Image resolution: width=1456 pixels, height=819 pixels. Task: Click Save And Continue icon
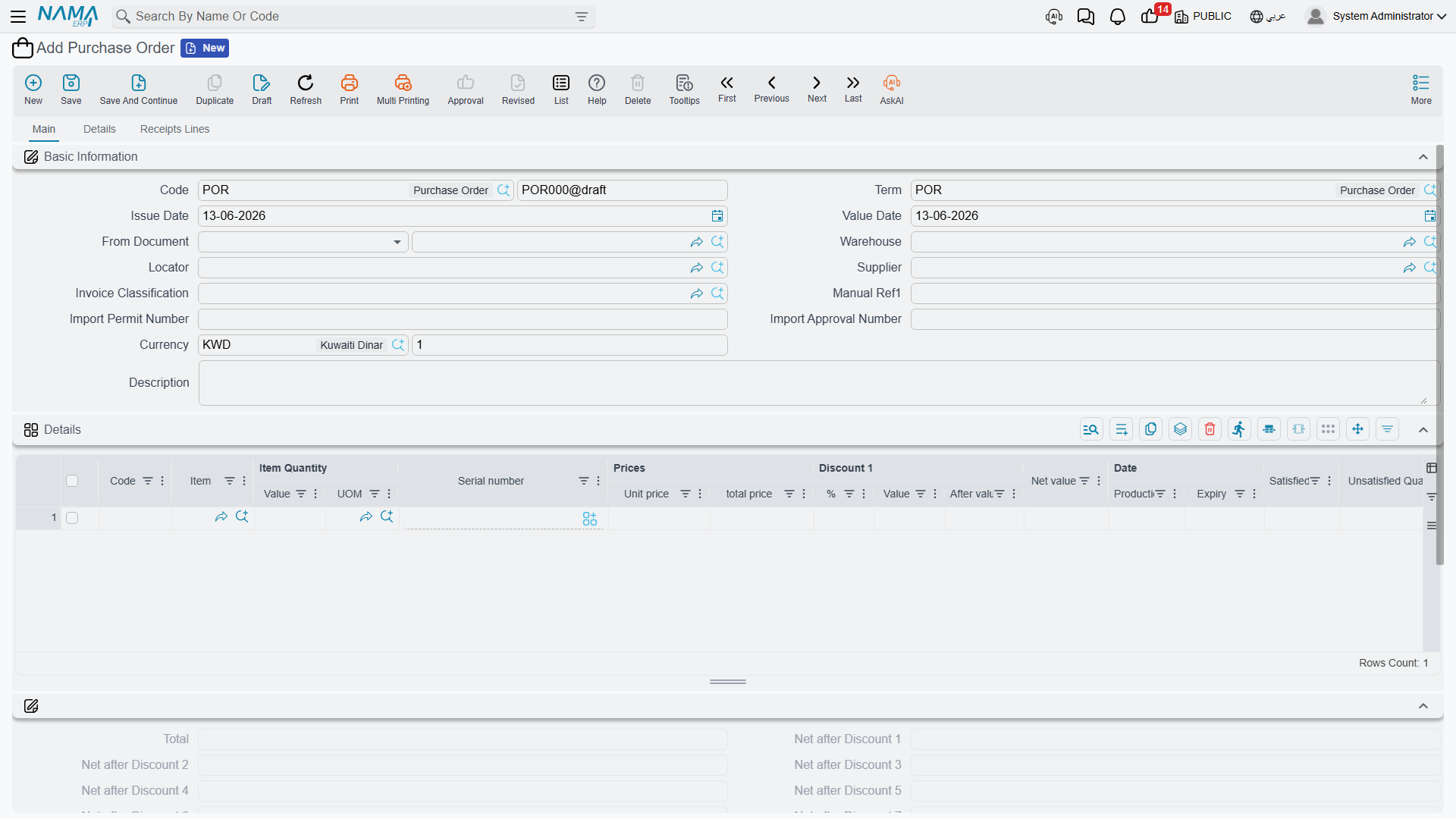(139, 89)
